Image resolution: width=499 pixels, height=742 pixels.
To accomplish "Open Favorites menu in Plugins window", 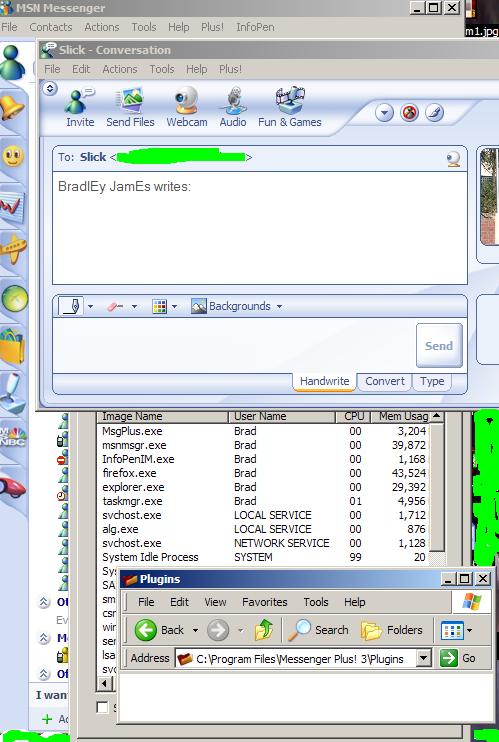I will (x=265, y=602).
